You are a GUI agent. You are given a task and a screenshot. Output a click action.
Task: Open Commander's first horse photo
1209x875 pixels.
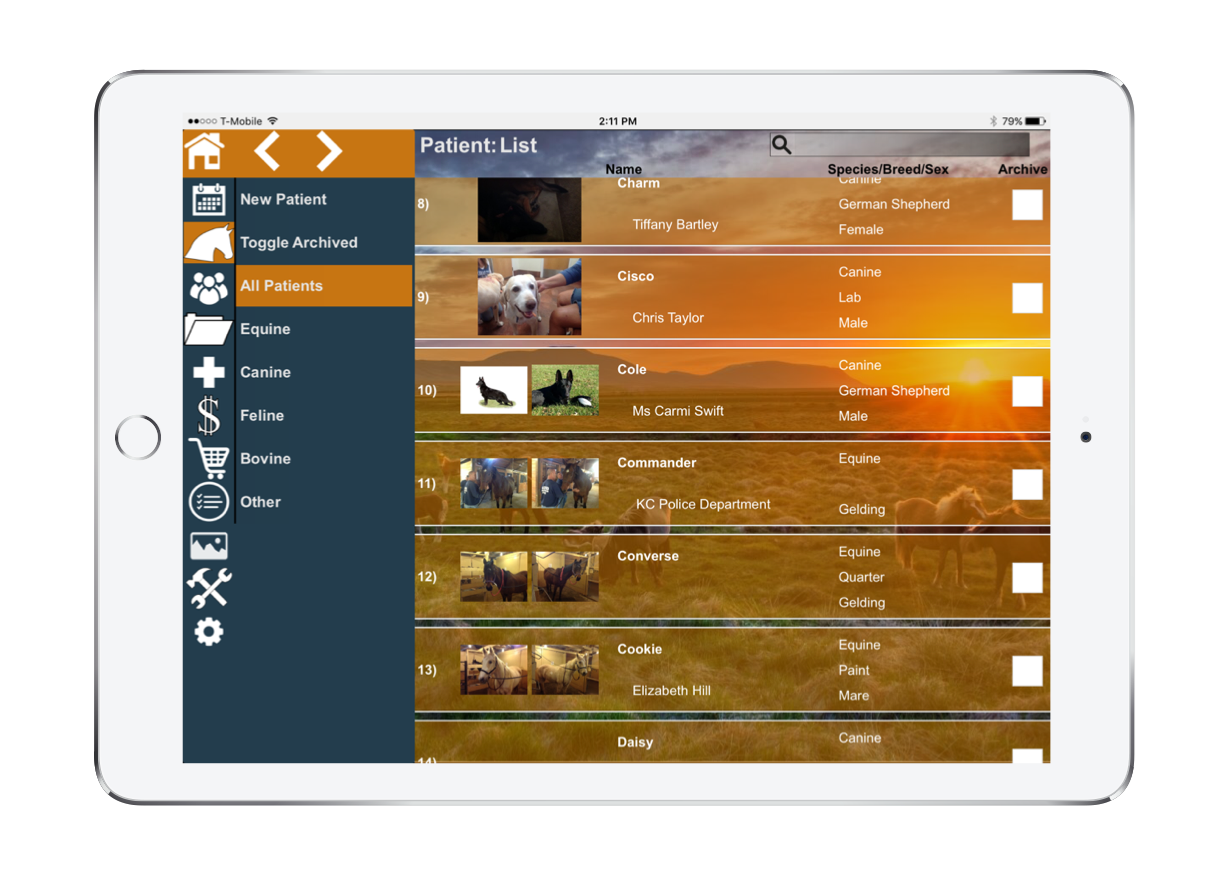point(494,483)
